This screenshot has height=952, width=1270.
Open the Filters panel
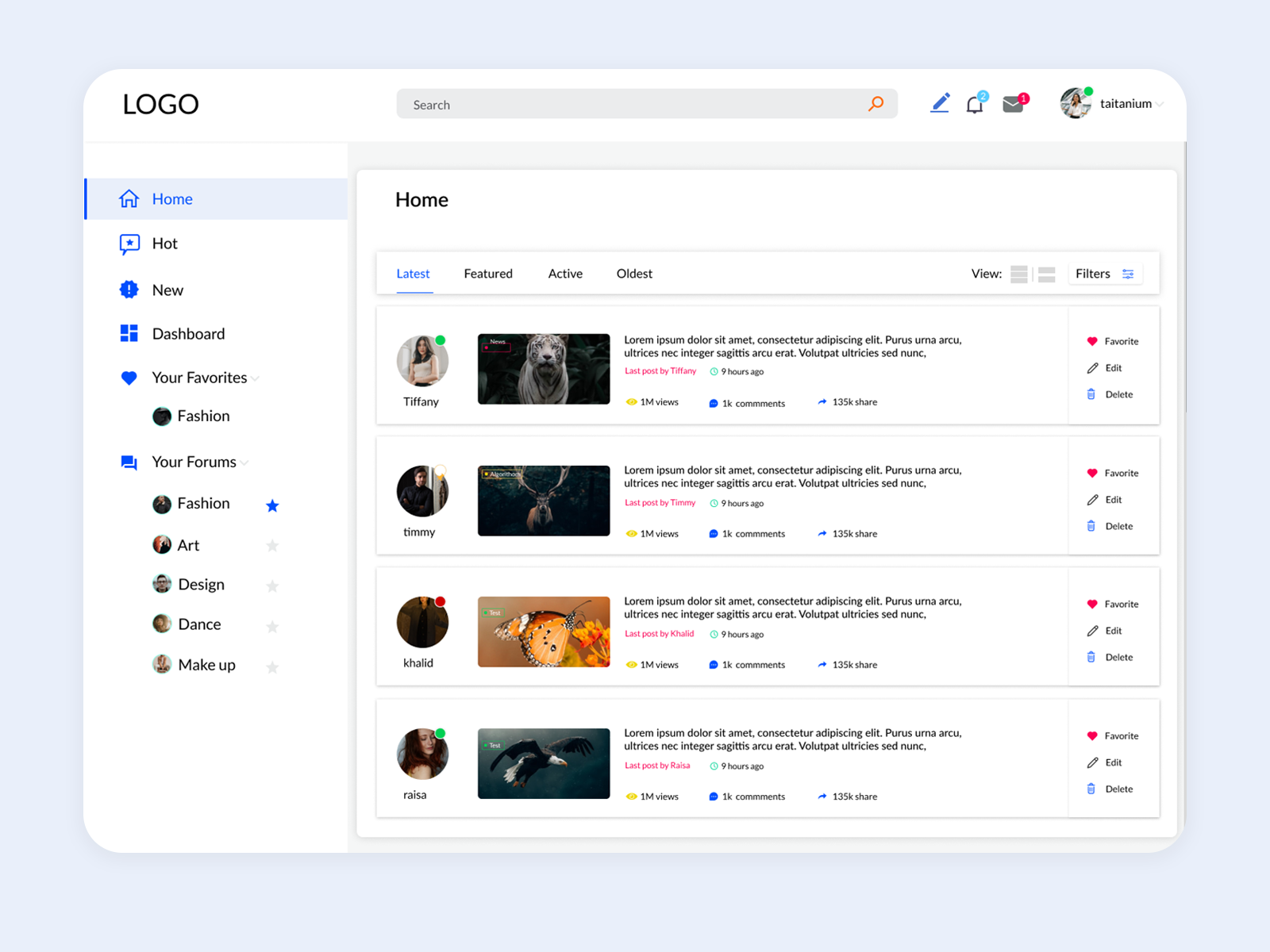[1105, 273]
